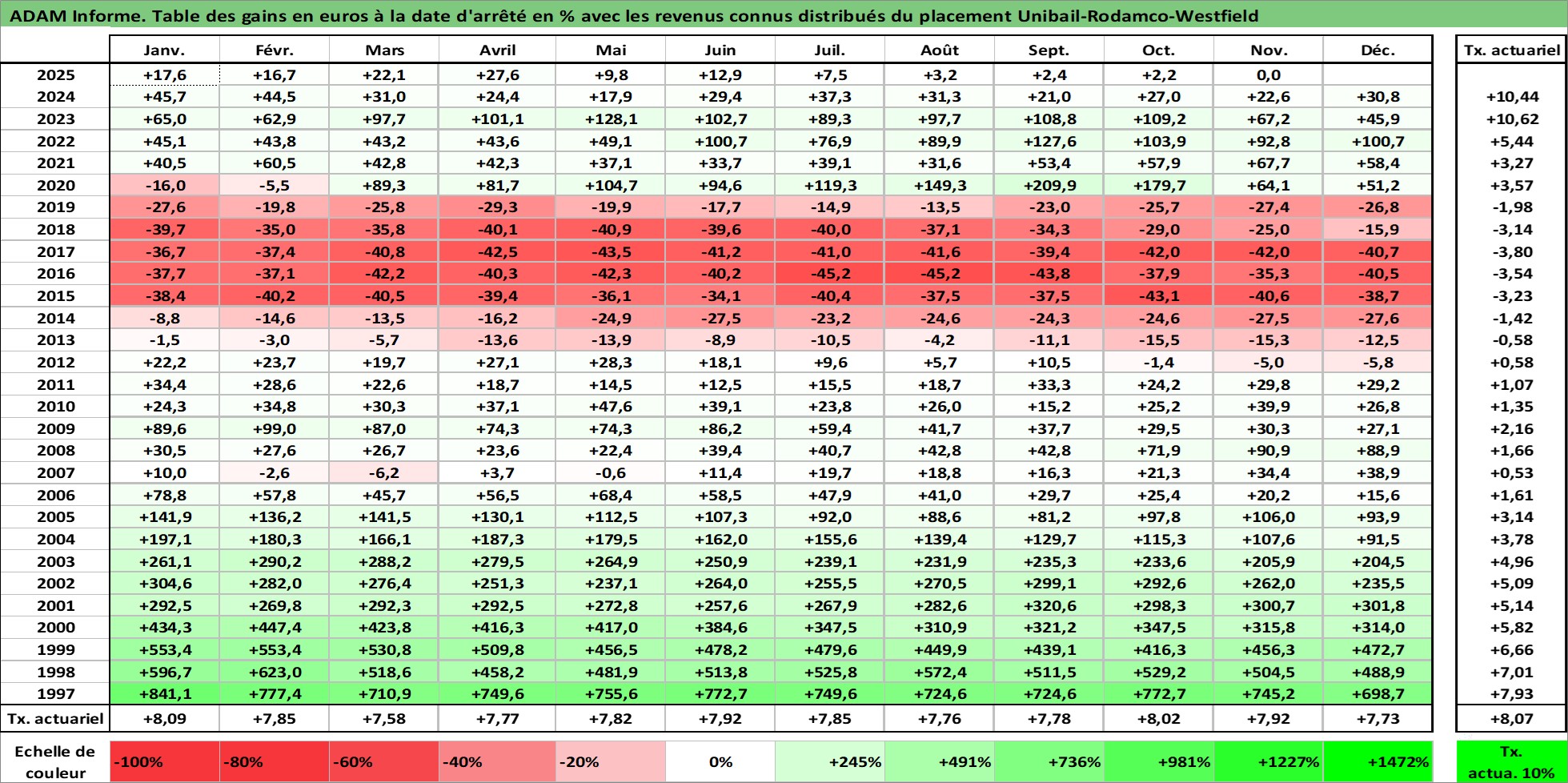
Task: Click the '+623,0' cell for Févr. 1998
Action: point(275,672)
